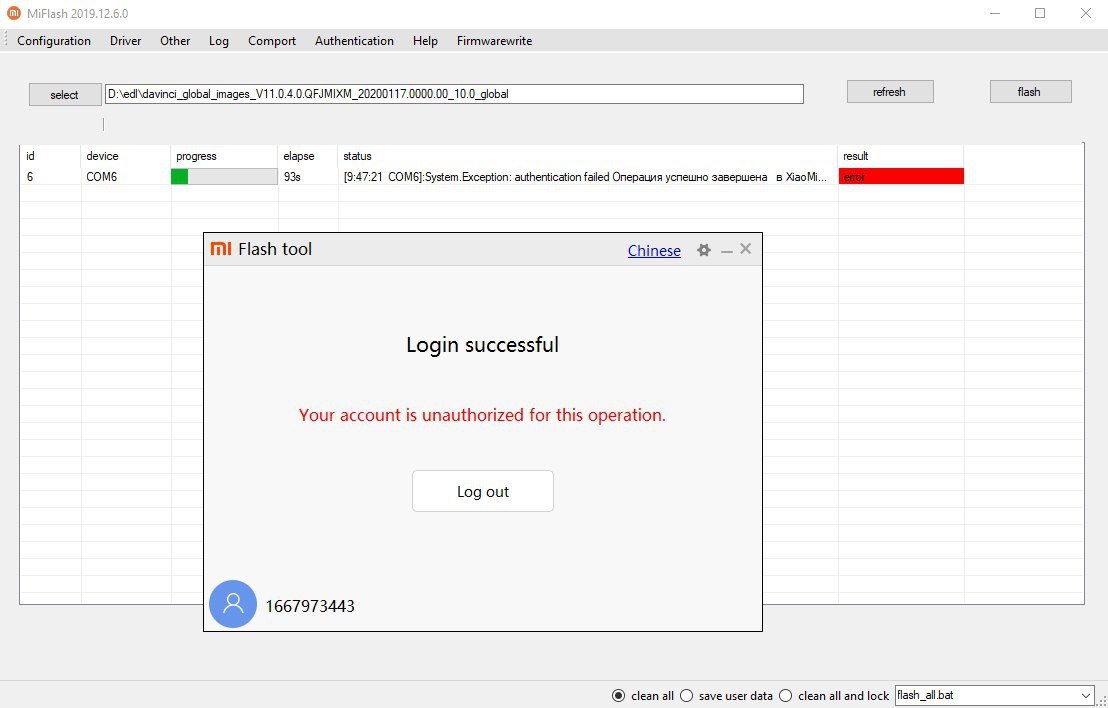The width and height of the screenshot is (1108, 708).
Task: Select the save user data option
Action: tap(687, 696)
